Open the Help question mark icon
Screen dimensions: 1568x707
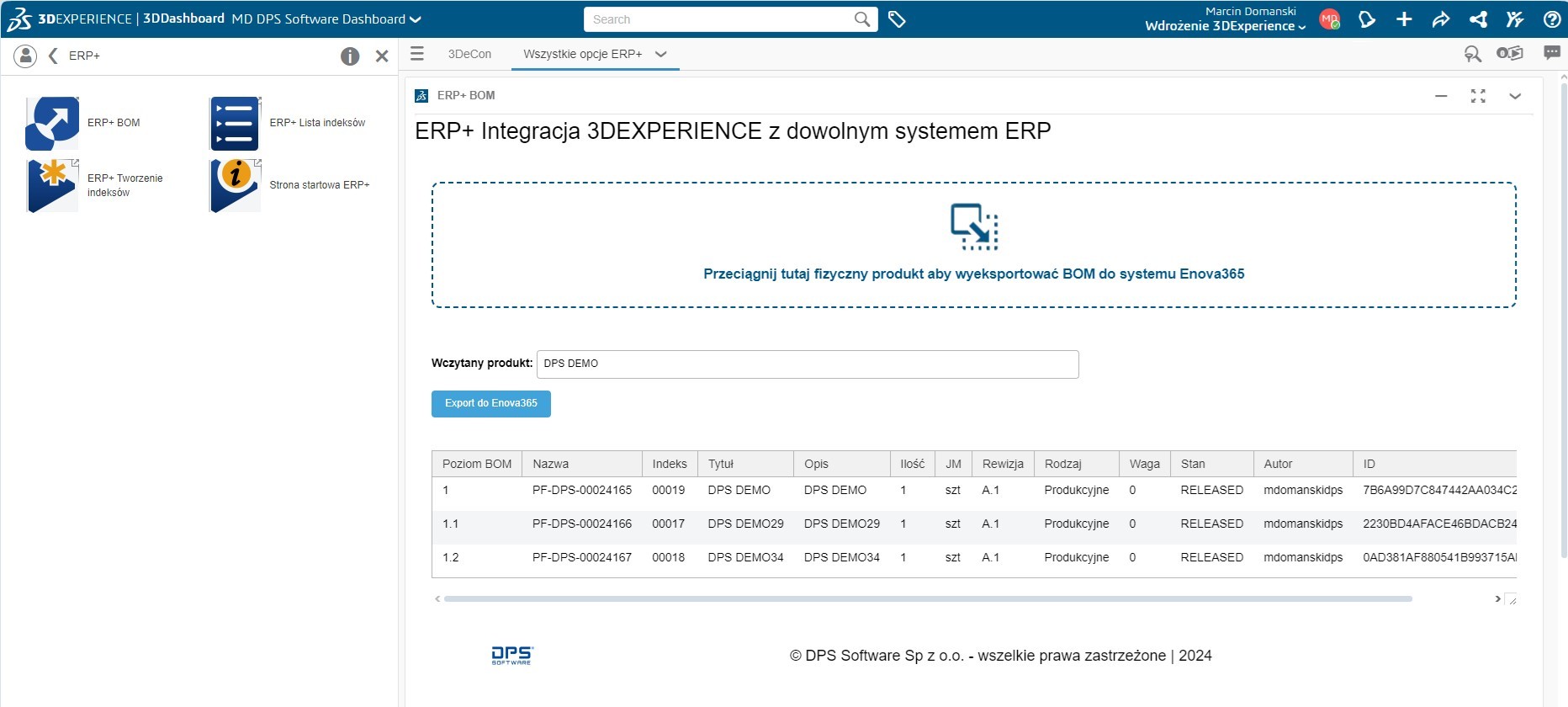click(x=1552, y=19)
